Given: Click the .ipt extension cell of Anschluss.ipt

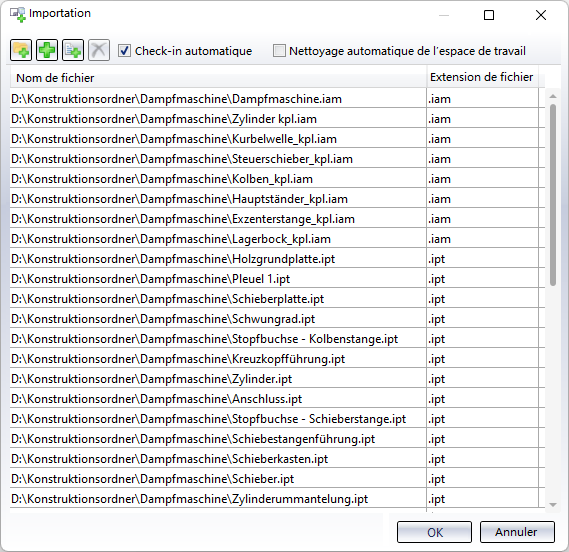Looking at the screenshot, I should (482, 398).
